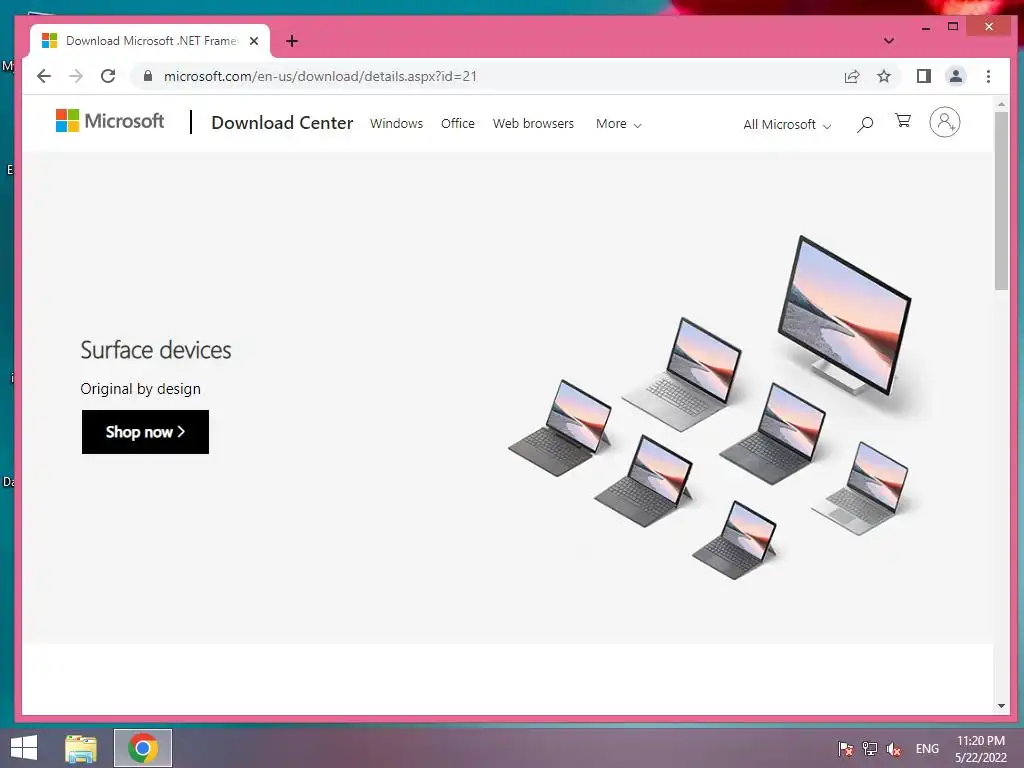Open a new tab with the plus button
This screenshot has width=1024, height=768.
click(x=292, y=41)
